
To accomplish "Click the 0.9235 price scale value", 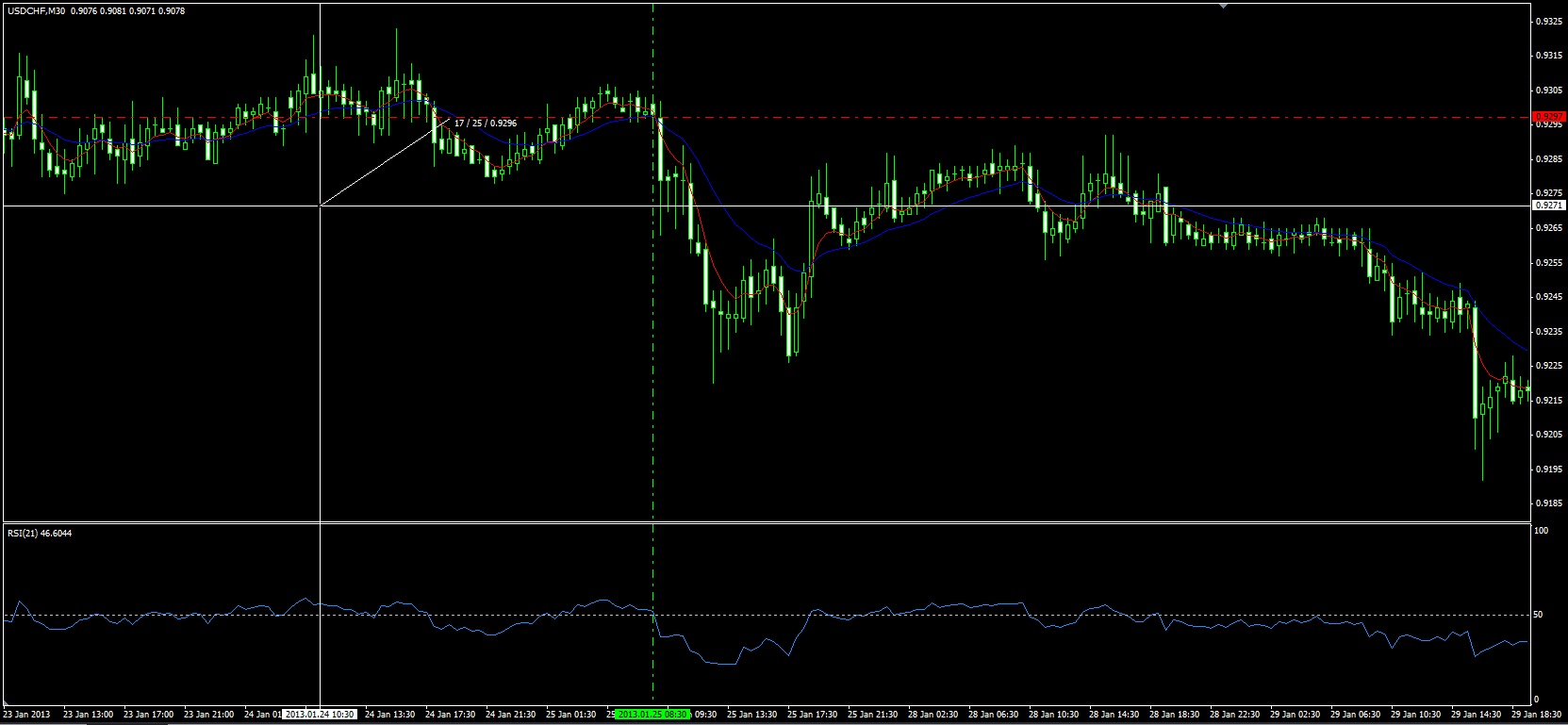I will [1548, 332].
